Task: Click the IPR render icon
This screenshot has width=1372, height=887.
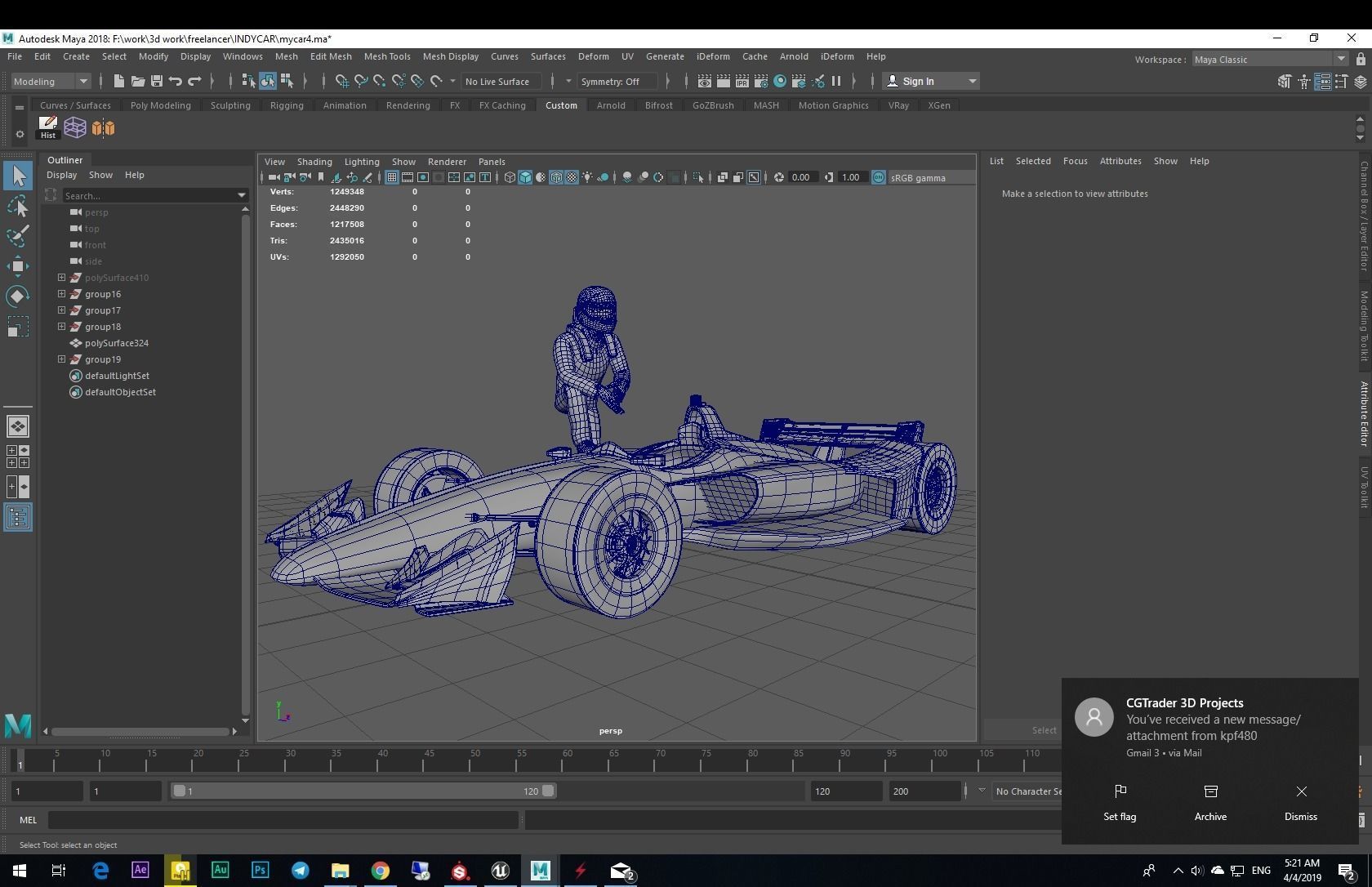Action: pos(742,81)
